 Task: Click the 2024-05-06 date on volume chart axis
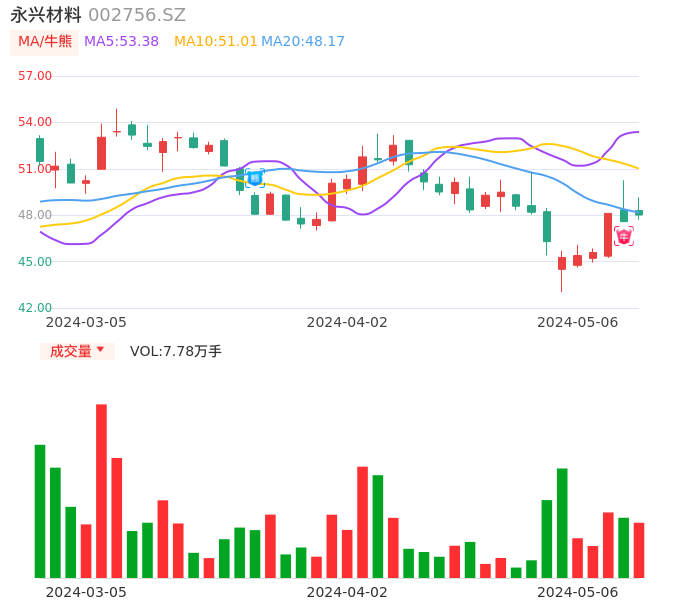click(577, 592)
